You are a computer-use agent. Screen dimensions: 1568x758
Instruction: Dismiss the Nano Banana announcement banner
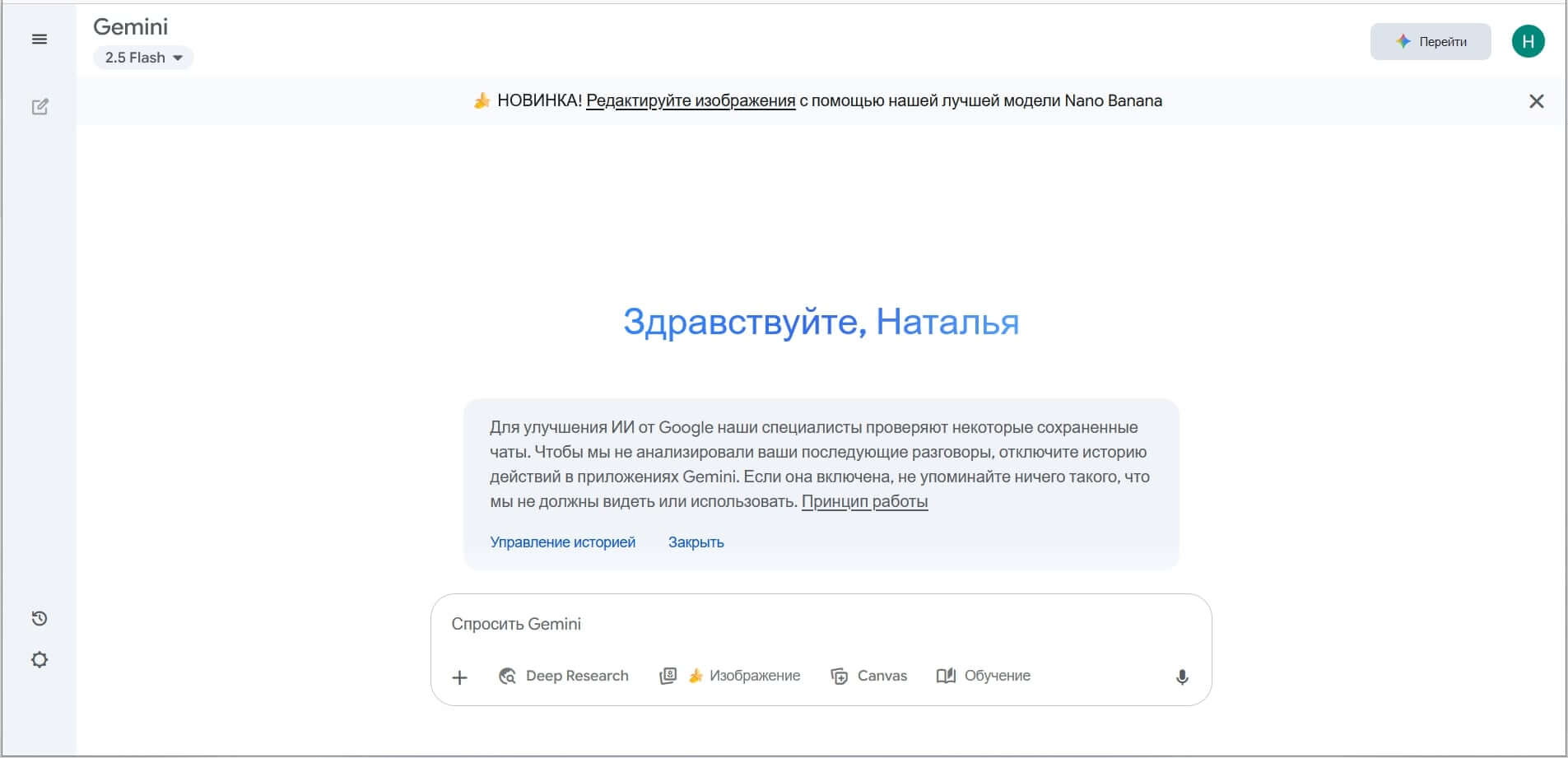click(1536, 101)
